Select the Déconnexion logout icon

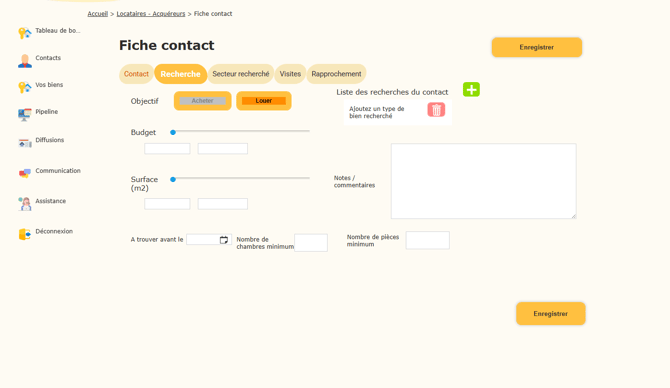pos(25,234)
